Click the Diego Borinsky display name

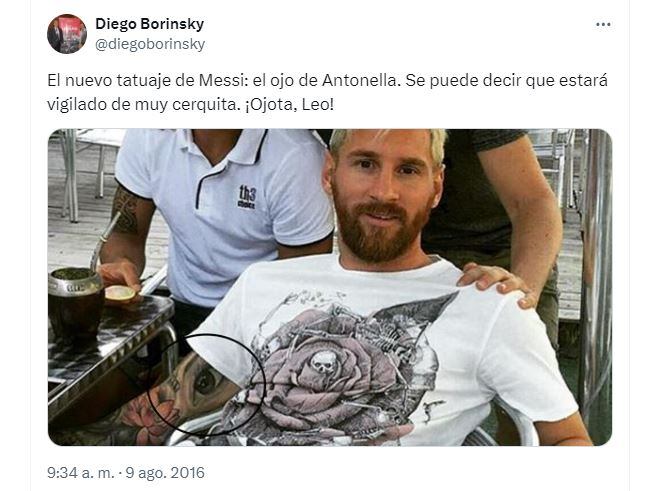149,24
